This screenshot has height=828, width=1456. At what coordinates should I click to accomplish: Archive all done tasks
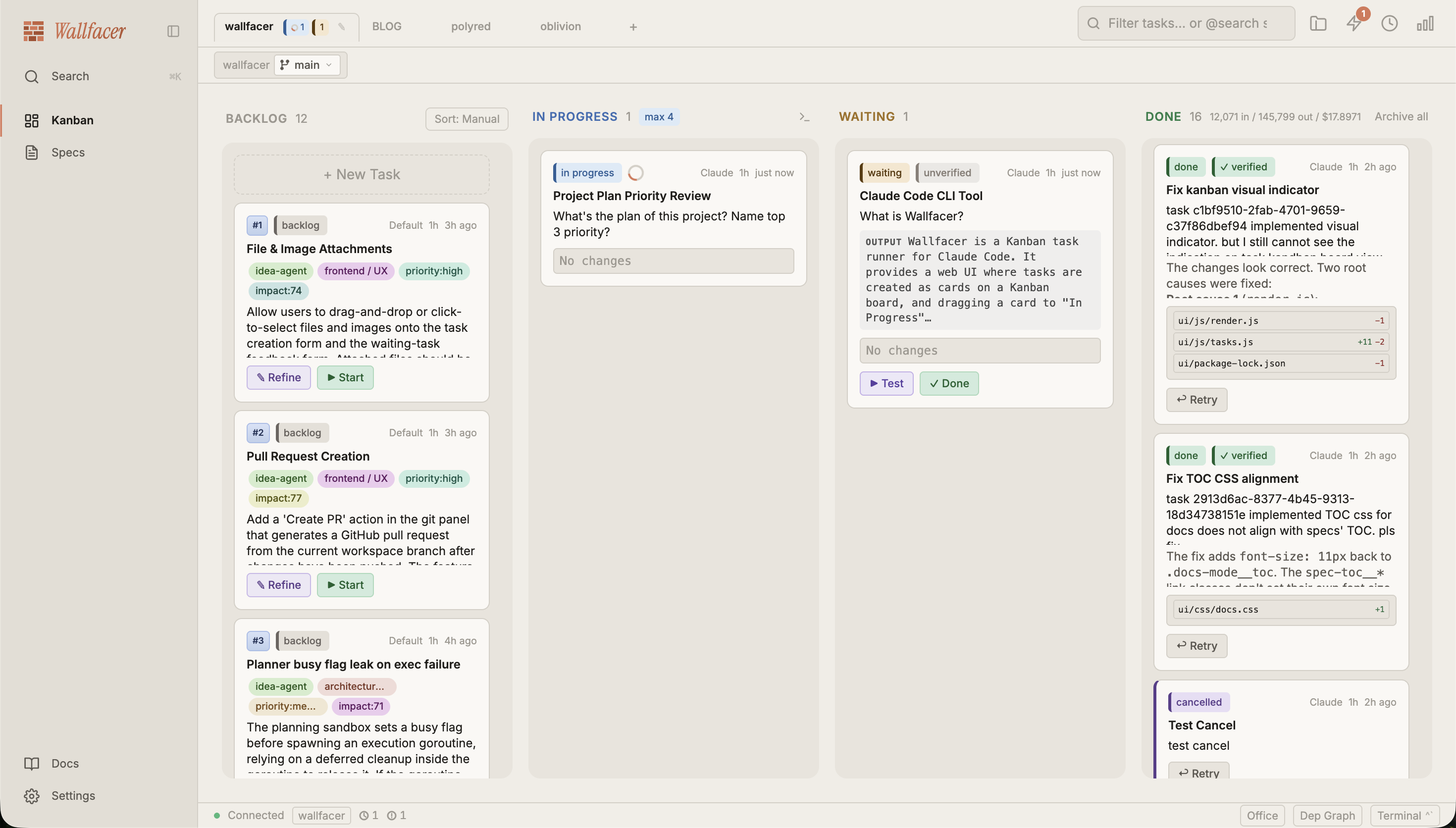[x=1401, y=116]
